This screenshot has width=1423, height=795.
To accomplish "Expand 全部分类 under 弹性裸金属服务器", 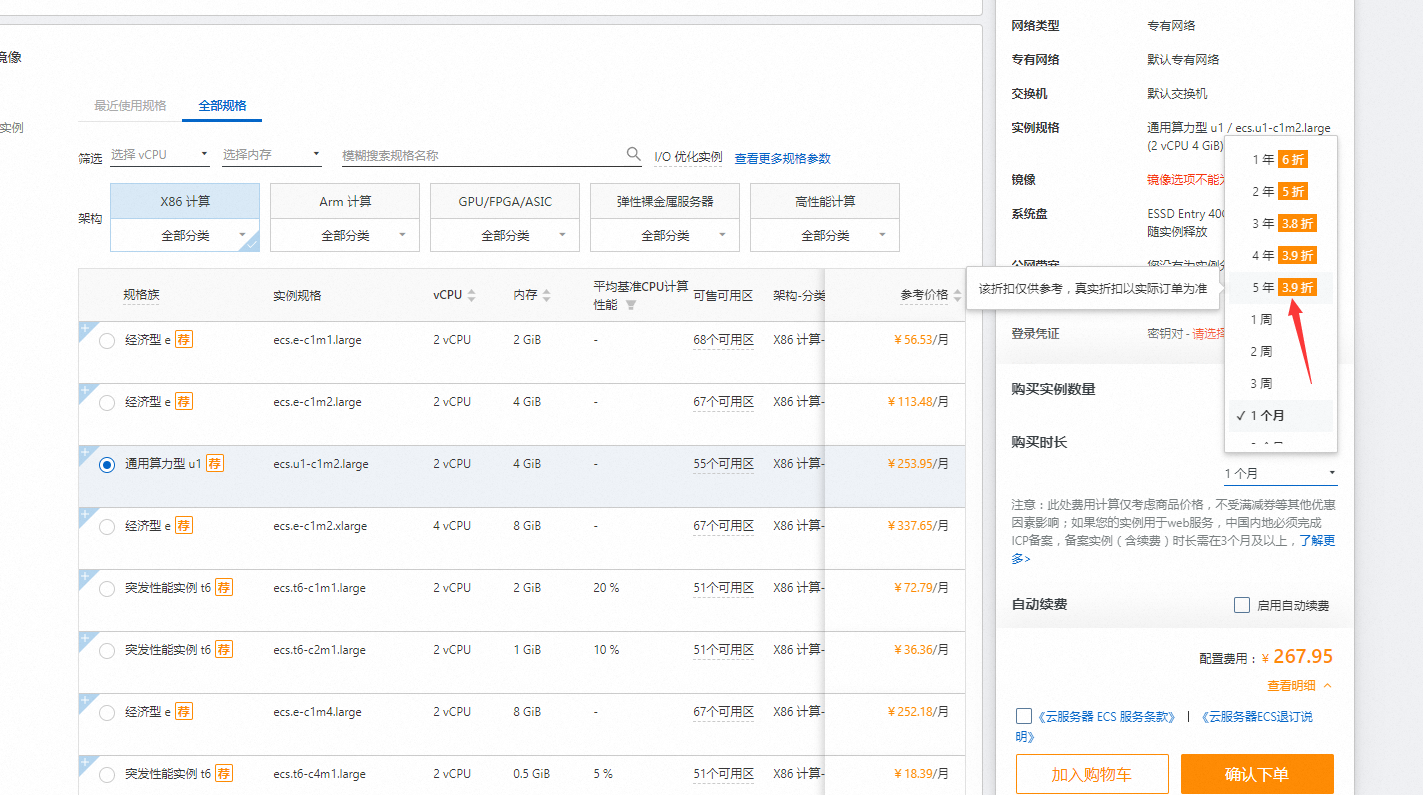I will (x=665, y=236).
